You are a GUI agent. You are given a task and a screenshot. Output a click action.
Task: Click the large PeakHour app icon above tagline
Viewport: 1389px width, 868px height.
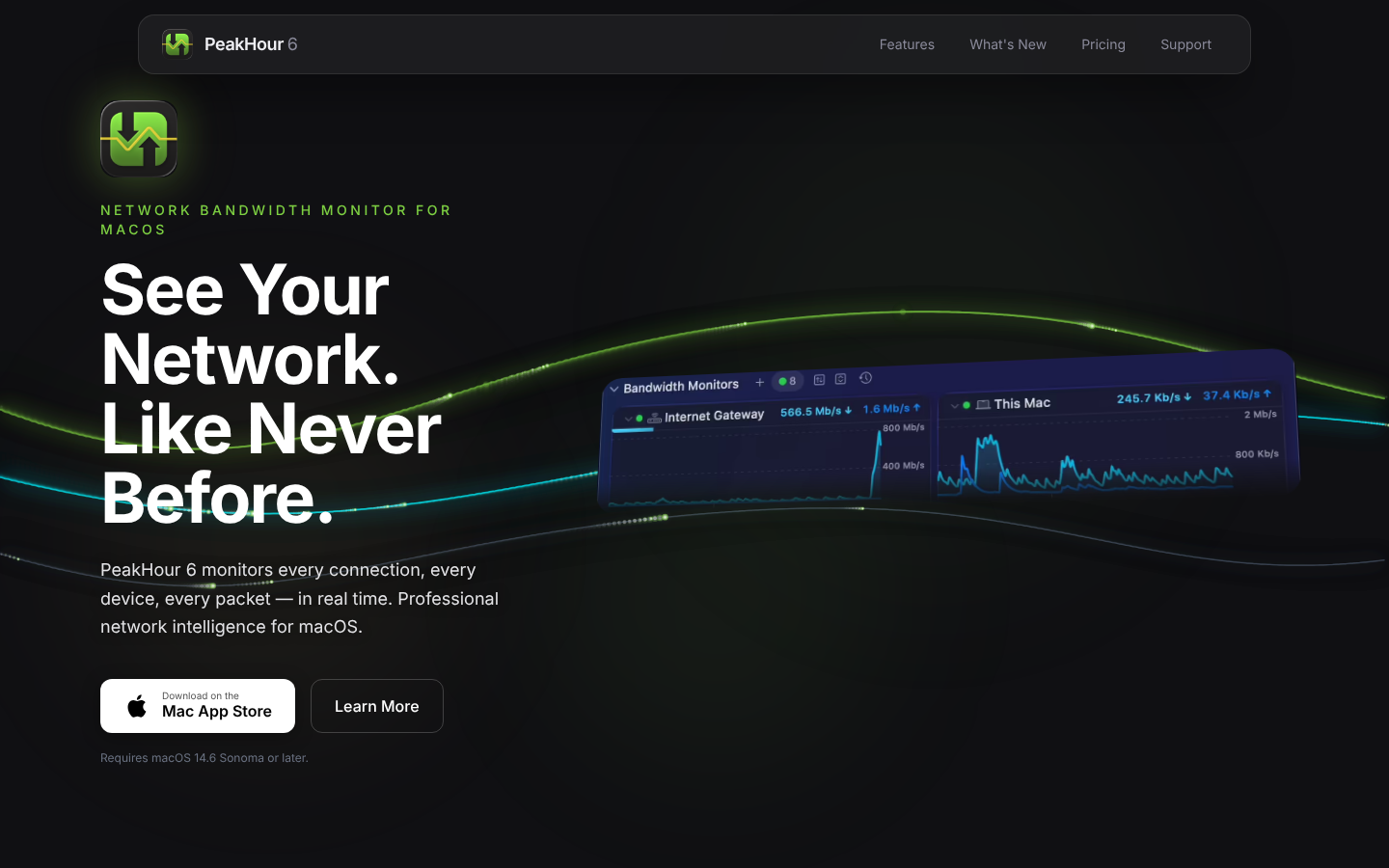click(139, 139)
